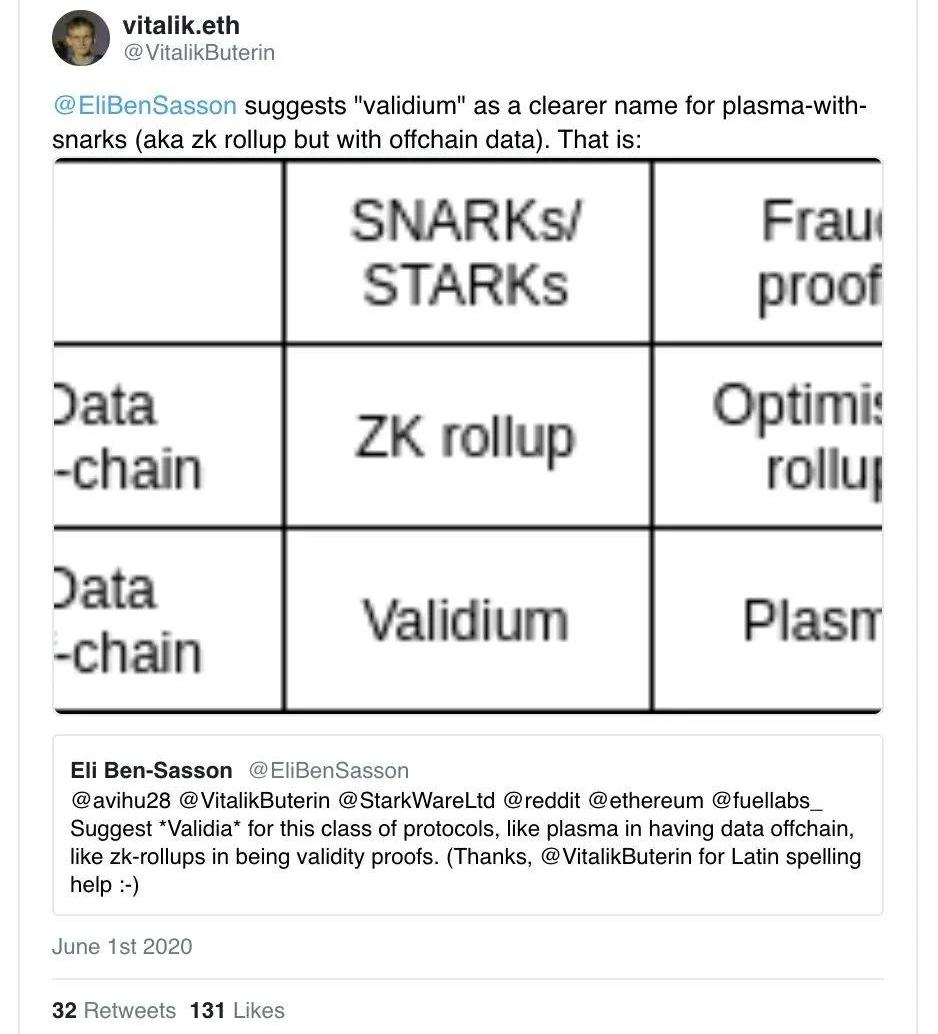Screen dimensions: 938x1034
Task: Open the blue @EliBenSasson mention in the tweet
Action: pyautogui.click(x=145, y=107)
